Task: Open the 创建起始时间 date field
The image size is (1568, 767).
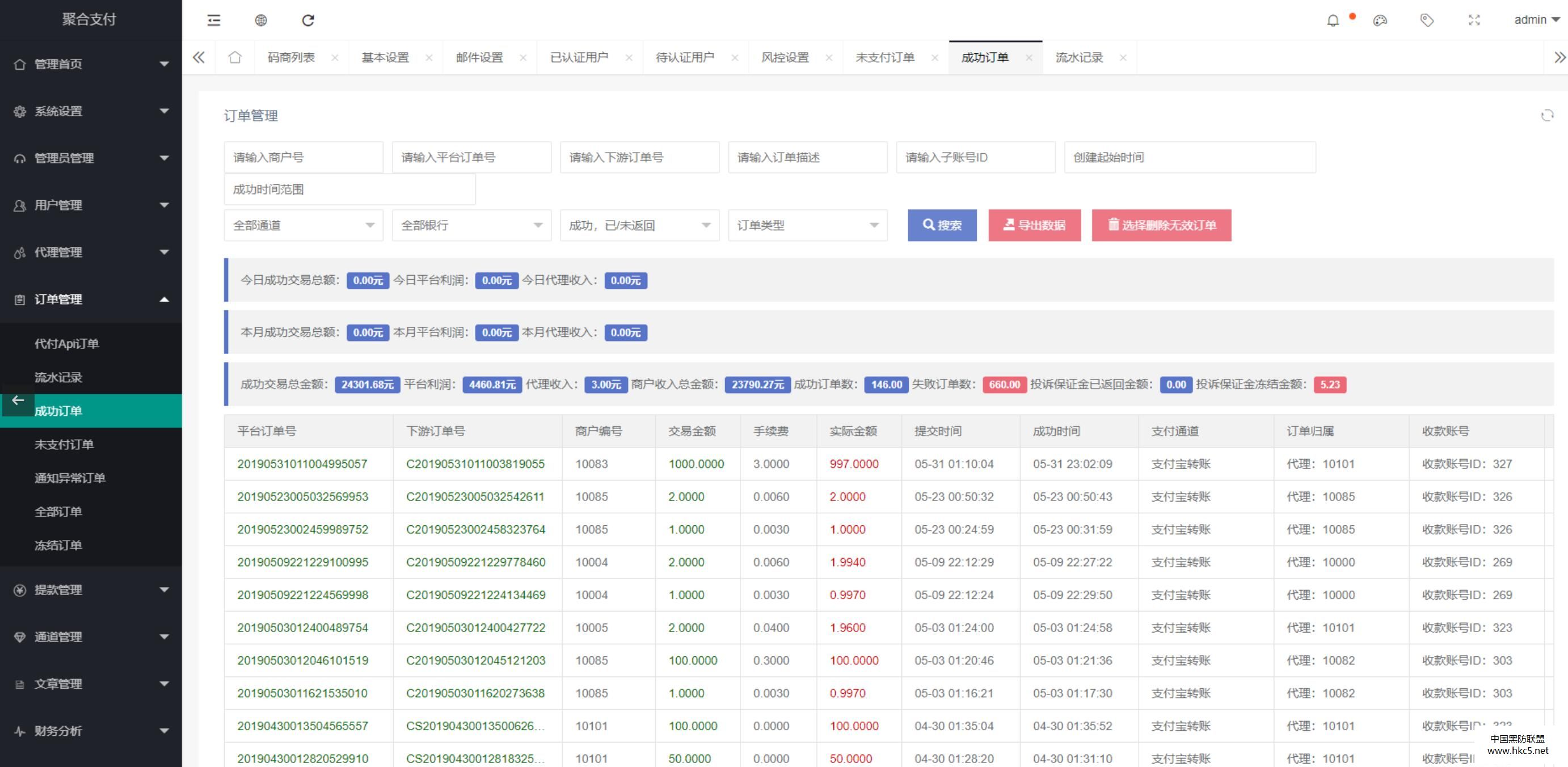Action: click(1190, 157)
